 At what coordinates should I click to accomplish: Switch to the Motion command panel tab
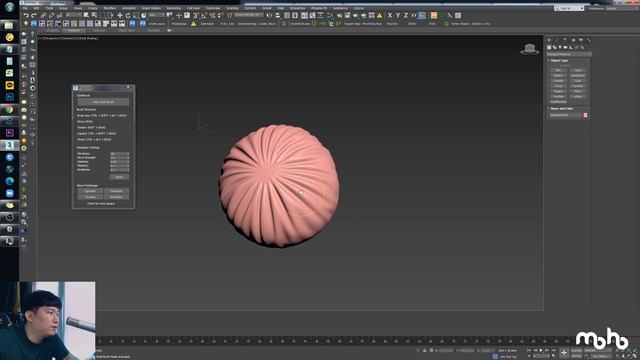click(573, 40)
